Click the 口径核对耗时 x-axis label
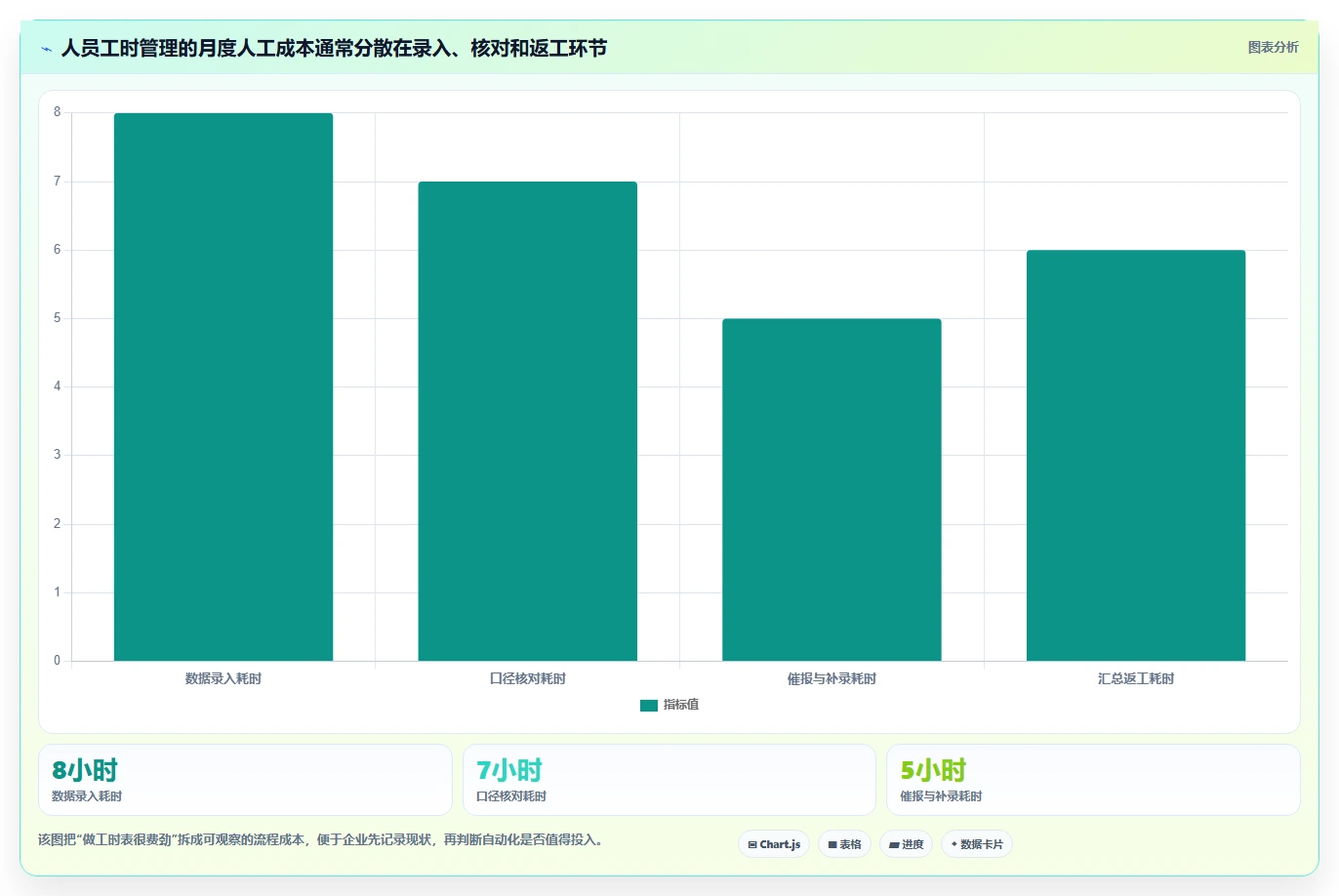This screenshot has height=896, width=1339. click(x=528, y=678)
